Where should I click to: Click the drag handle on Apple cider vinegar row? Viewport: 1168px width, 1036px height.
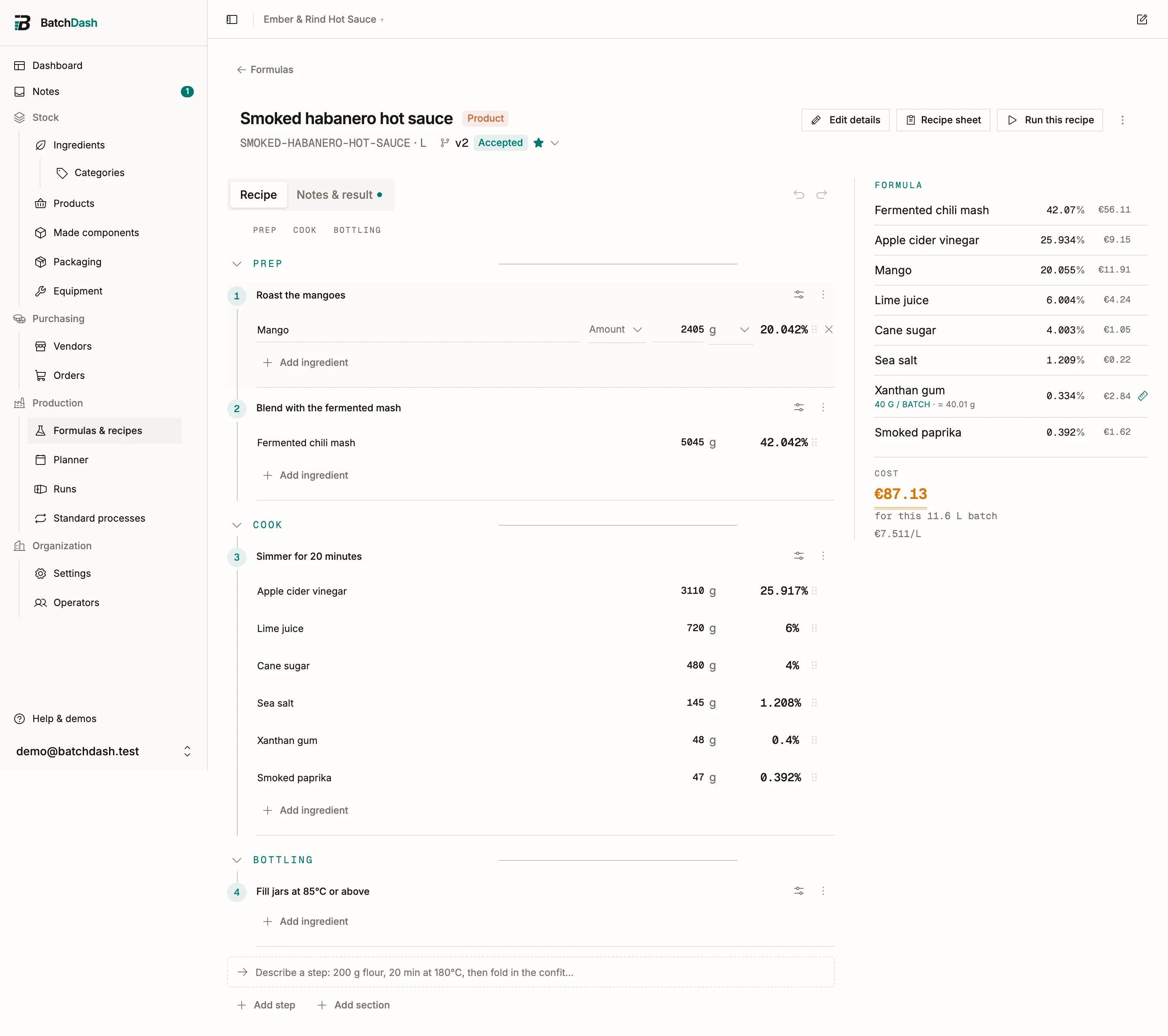pos(814,591)
